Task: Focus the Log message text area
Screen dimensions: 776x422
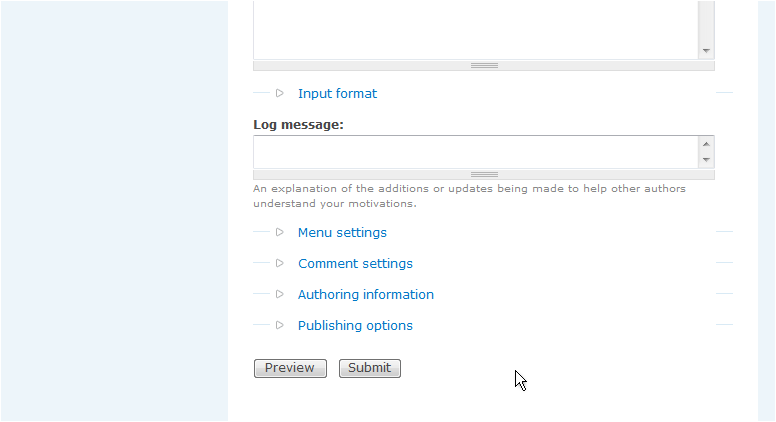Action: coord(476,152)
